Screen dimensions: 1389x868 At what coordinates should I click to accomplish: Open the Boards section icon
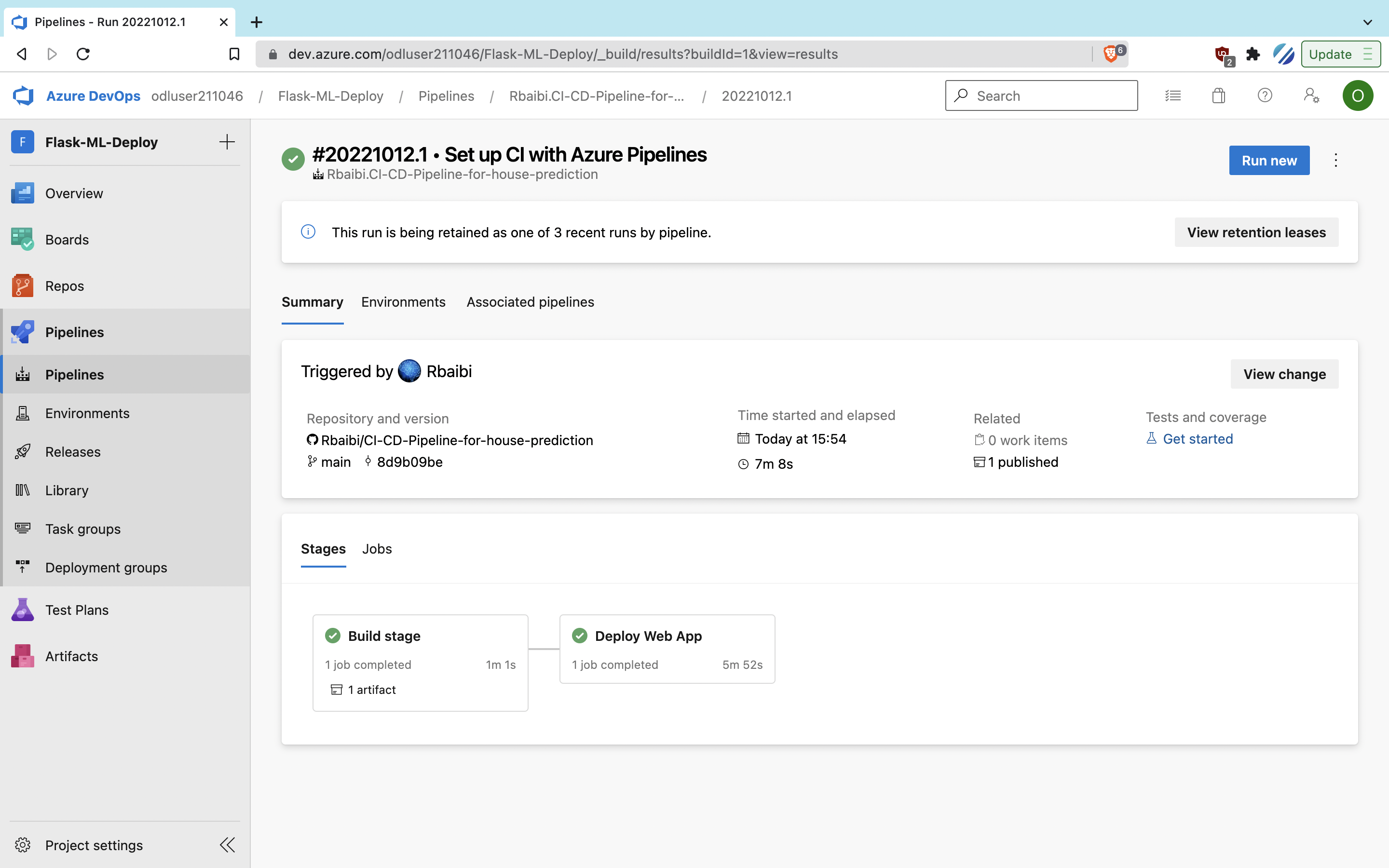click(22, 239)
